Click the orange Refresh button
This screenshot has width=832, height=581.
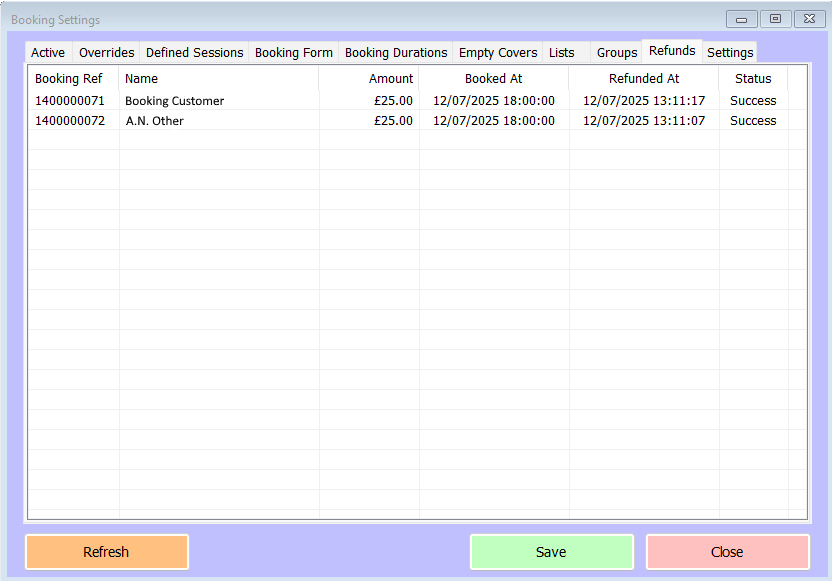106,552
